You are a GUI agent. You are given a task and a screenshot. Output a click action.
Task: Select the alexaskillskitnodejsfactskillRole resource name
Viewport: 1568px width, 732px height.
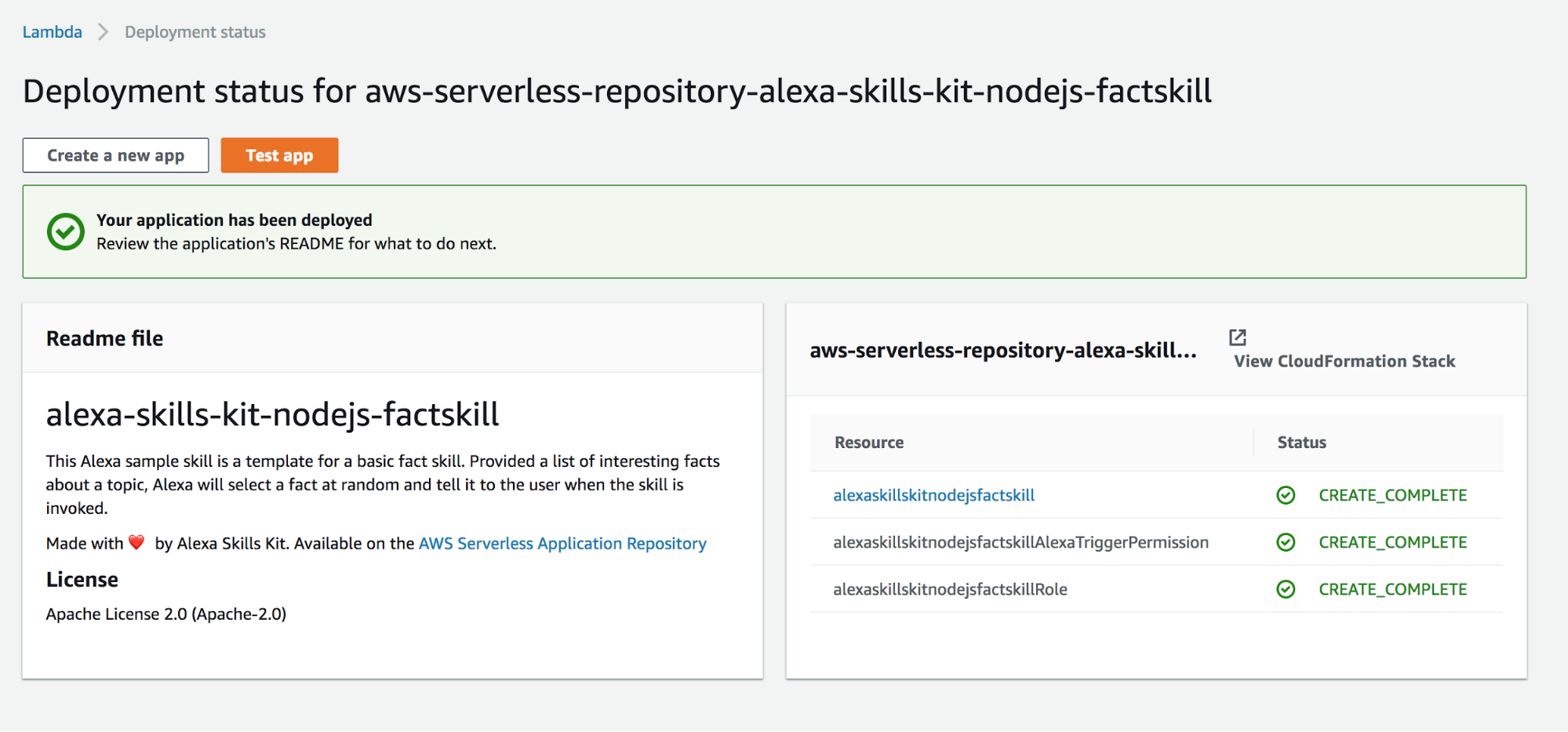click(x=949, y=589)
